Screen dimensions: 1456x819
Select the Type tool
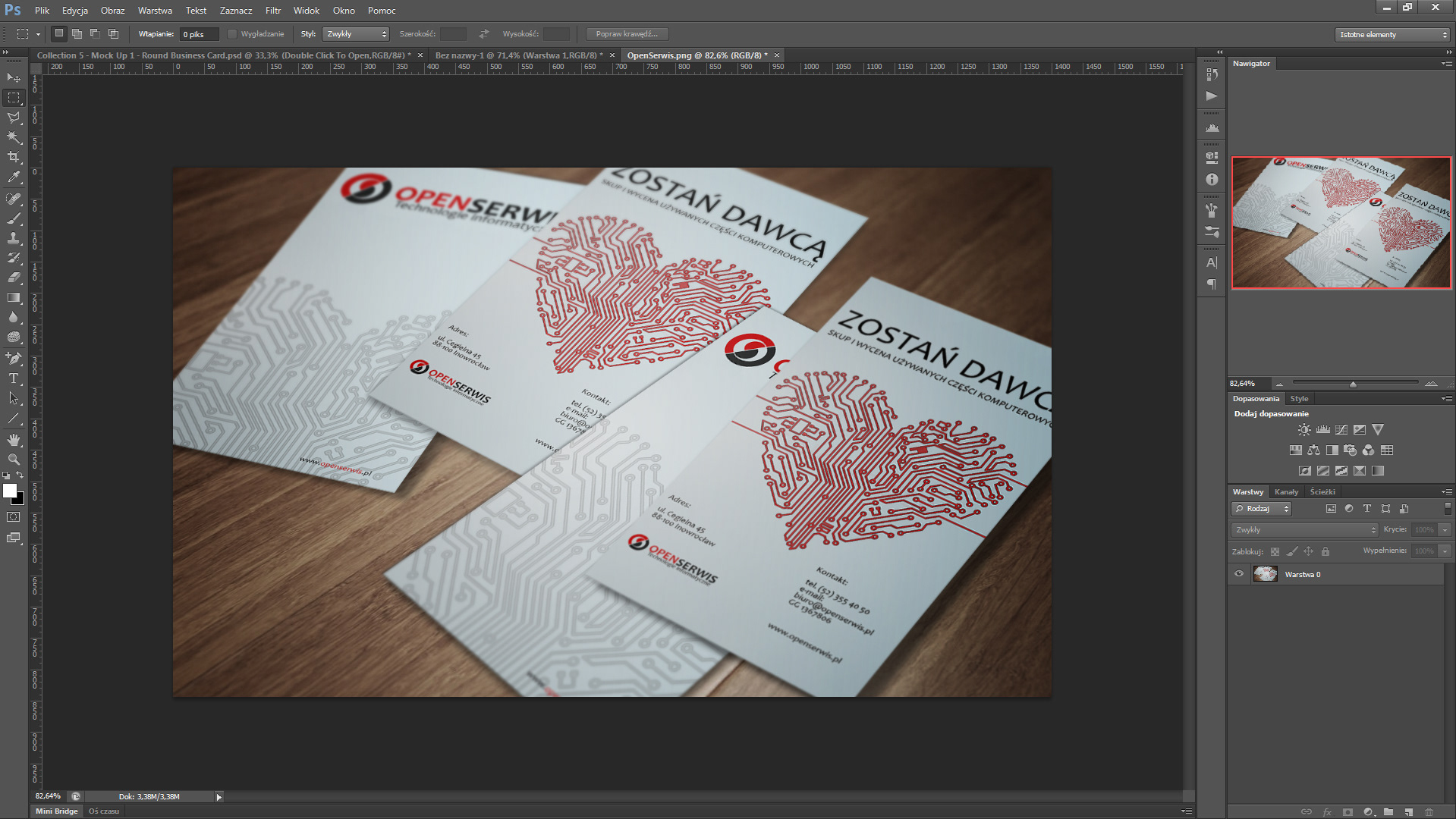click(x=14, y=378)
